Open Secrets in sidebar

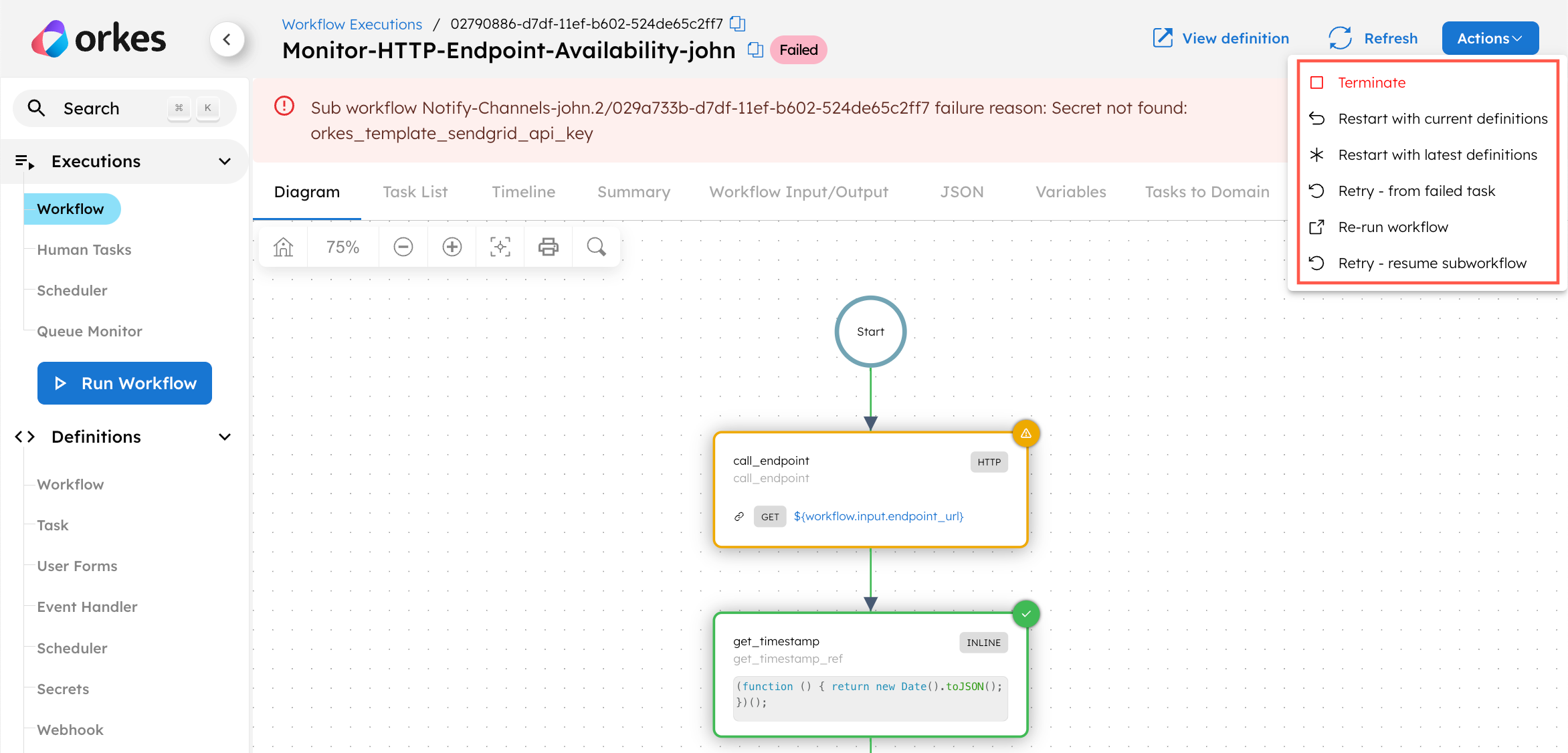[63, 689]
